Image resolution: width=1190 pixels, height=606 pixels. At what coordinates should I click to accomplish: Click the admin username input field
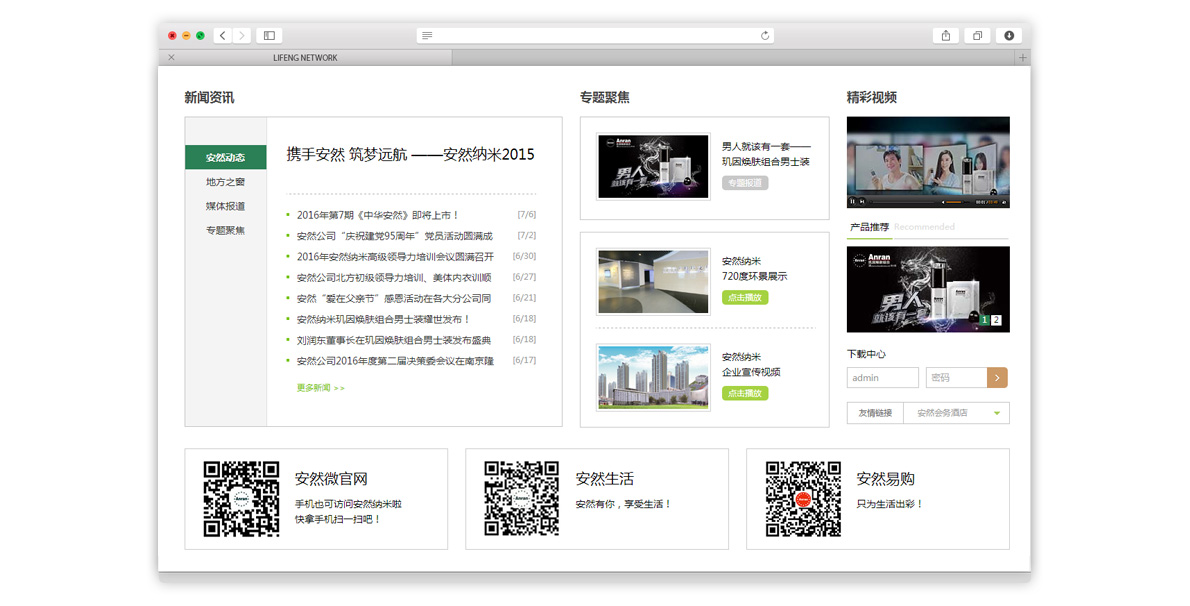[882, 378]
